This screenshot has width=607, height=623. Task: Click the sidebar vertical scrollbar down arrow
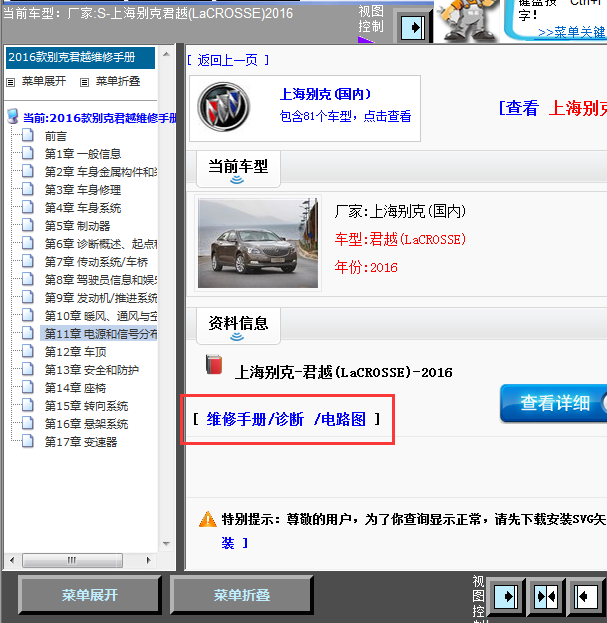(x=166, y=544)
